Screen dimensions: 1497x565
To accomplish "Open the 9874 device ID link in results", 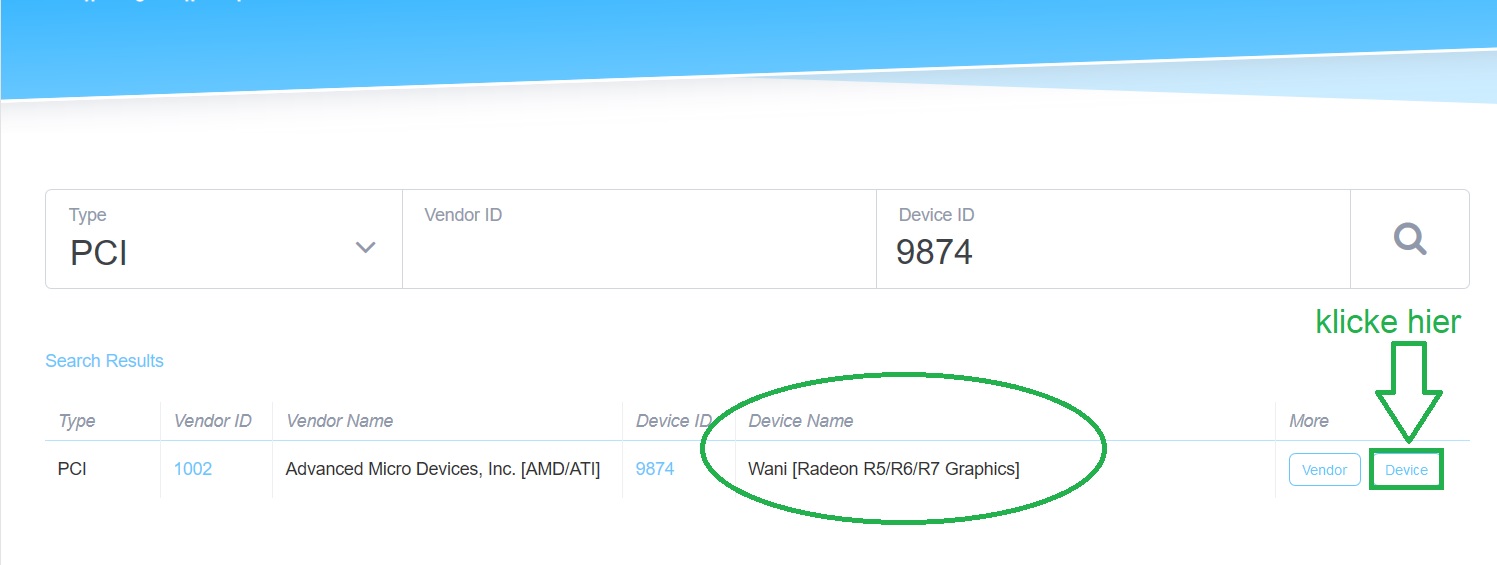I will click(x=655, y=469).
